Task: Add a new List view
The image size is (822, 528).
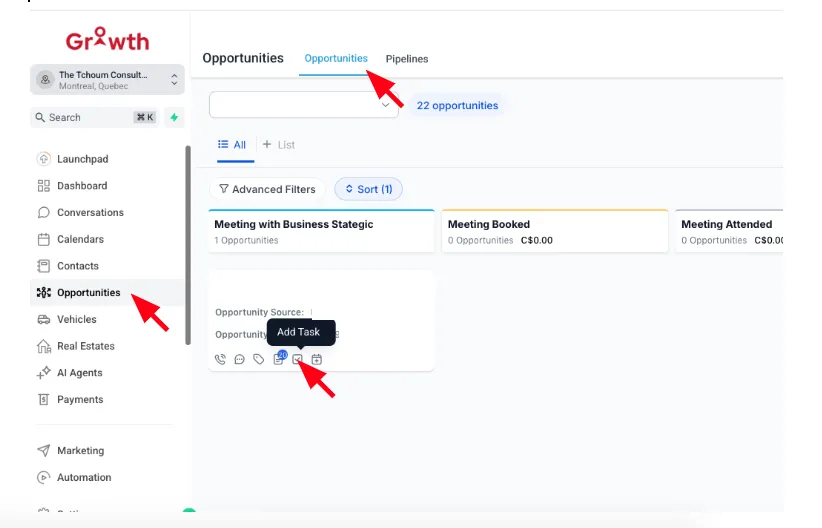Action: pyautogui.click(x=279, y=145)
